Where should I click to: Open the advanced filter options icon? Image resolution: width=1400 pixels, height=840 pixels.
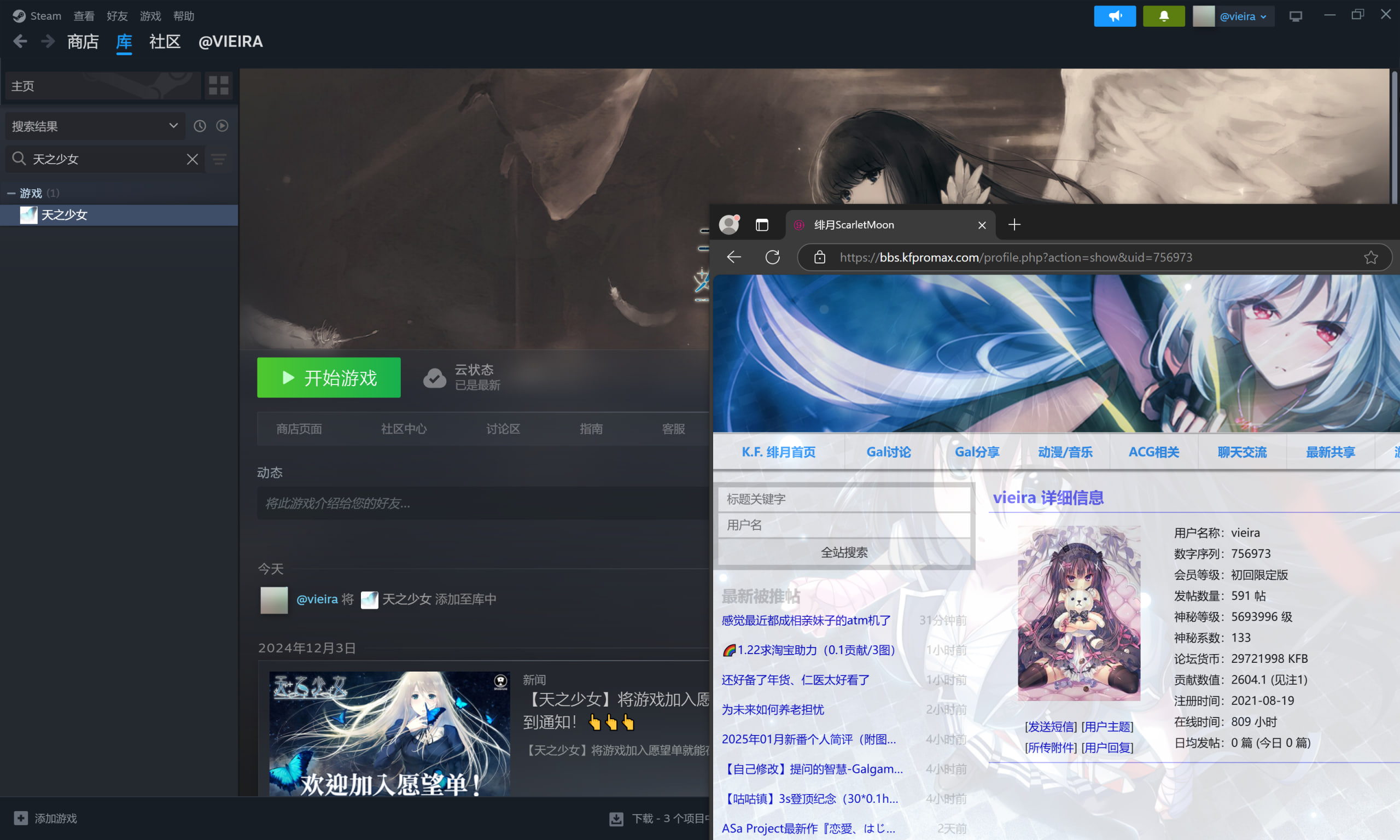click(219, 159)
